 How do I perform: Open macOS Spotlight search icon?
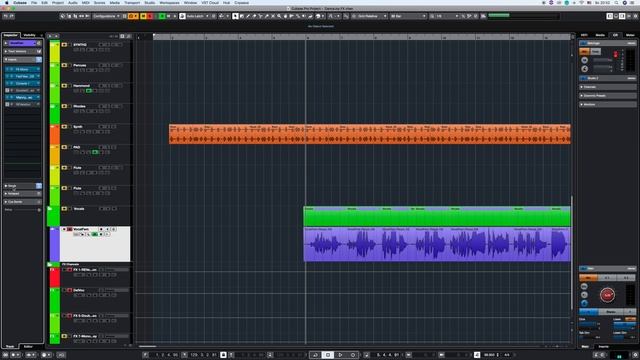tap(616, 2)
